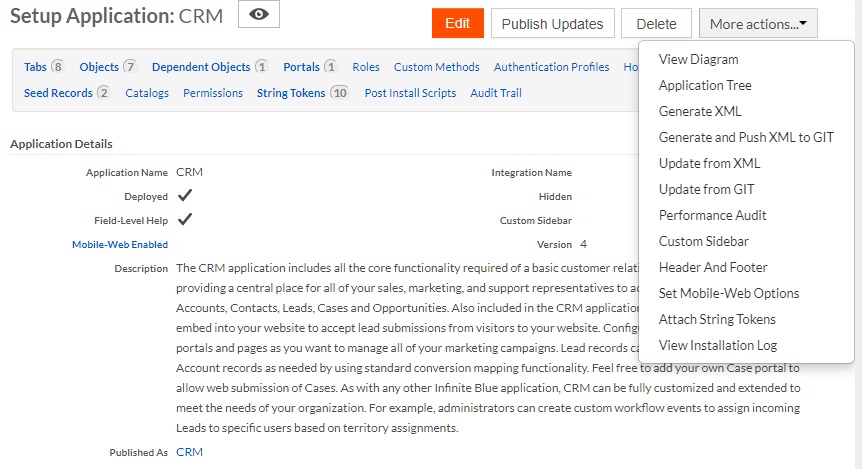Click the Integration Name label
Screen dimensions: 862x469
(x=532, y=173)
